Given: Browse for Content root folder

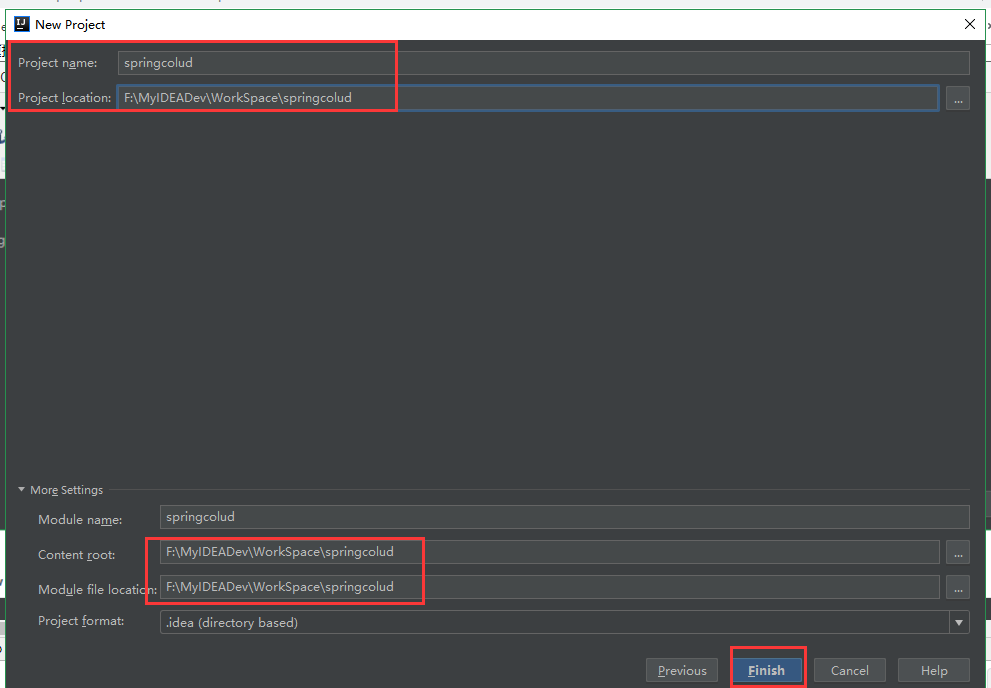Looking at the screenshot, I should coord(958,552).
